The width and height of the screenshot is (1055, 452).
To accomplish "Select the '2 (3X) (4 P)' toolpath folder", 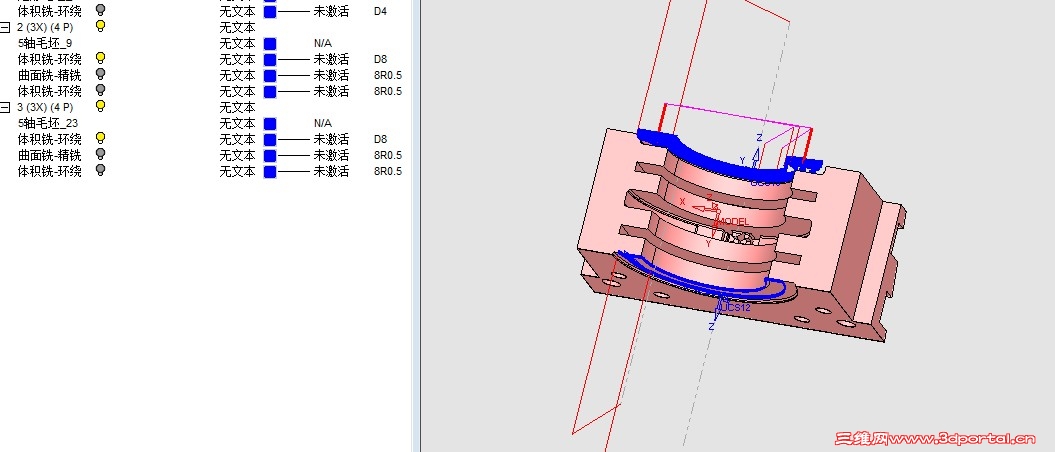I will [45, 28].
